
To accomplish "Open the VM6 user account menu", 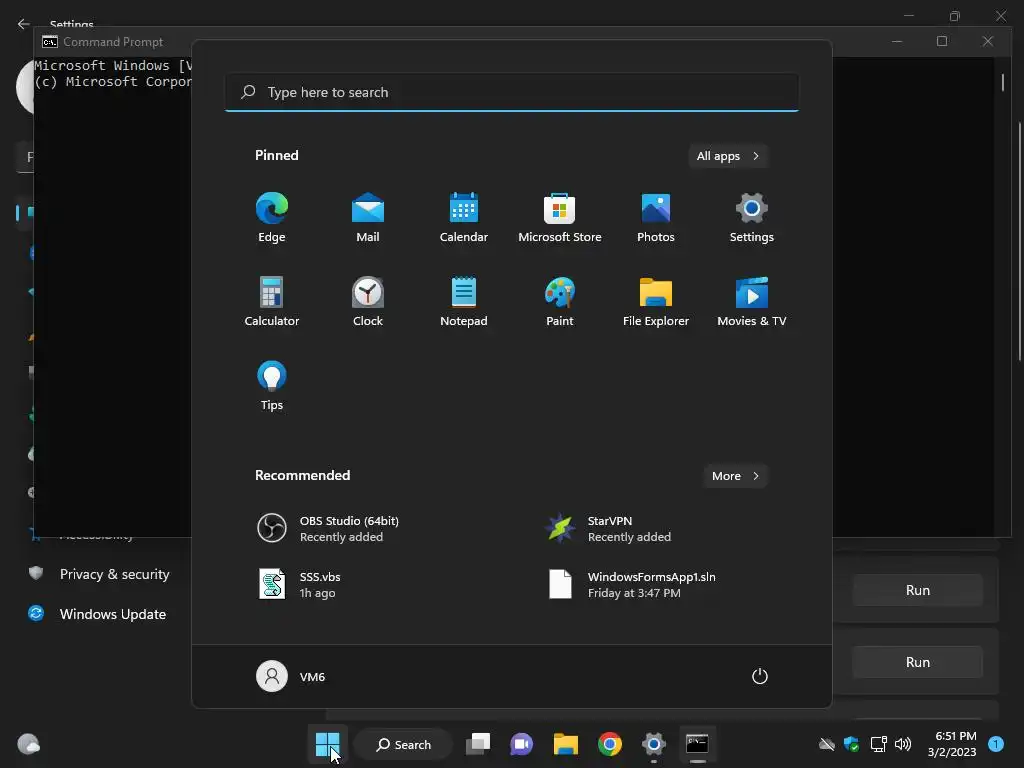I will point(291,676).
